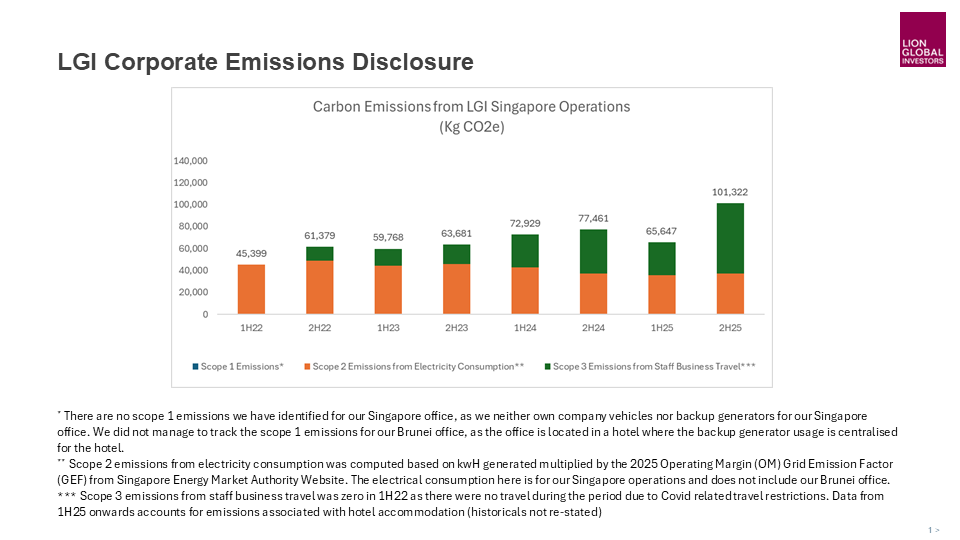960x540 pixels.
Task: Click the green segment of the 1H25 bar
Action: pos(661,258)
